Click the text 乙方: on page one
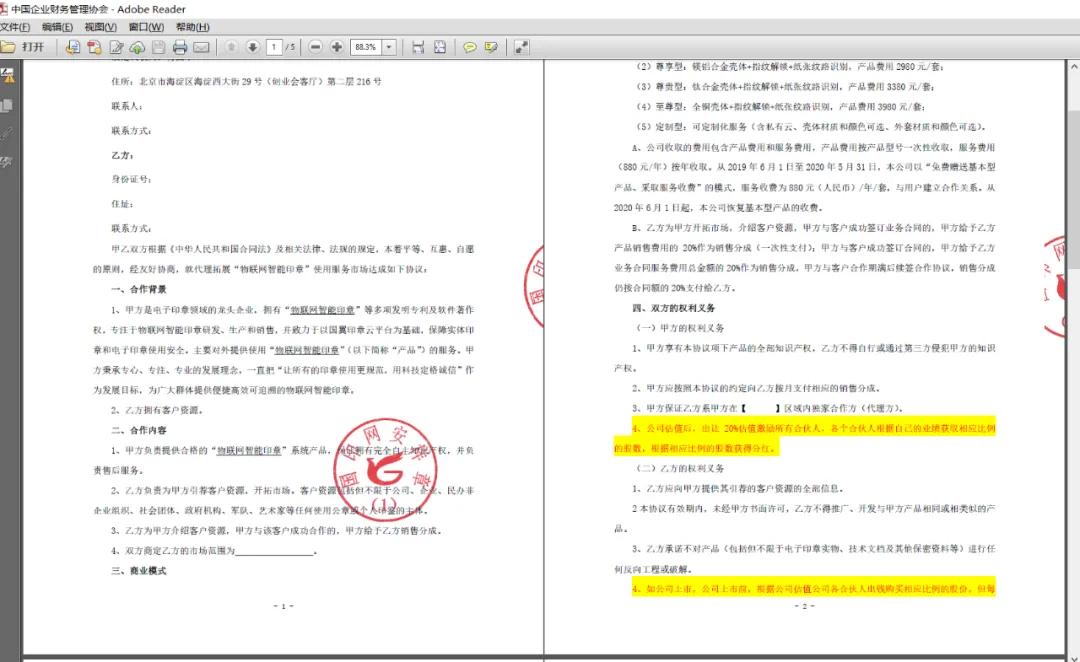 pyautogui.click(x=122, y=155)
